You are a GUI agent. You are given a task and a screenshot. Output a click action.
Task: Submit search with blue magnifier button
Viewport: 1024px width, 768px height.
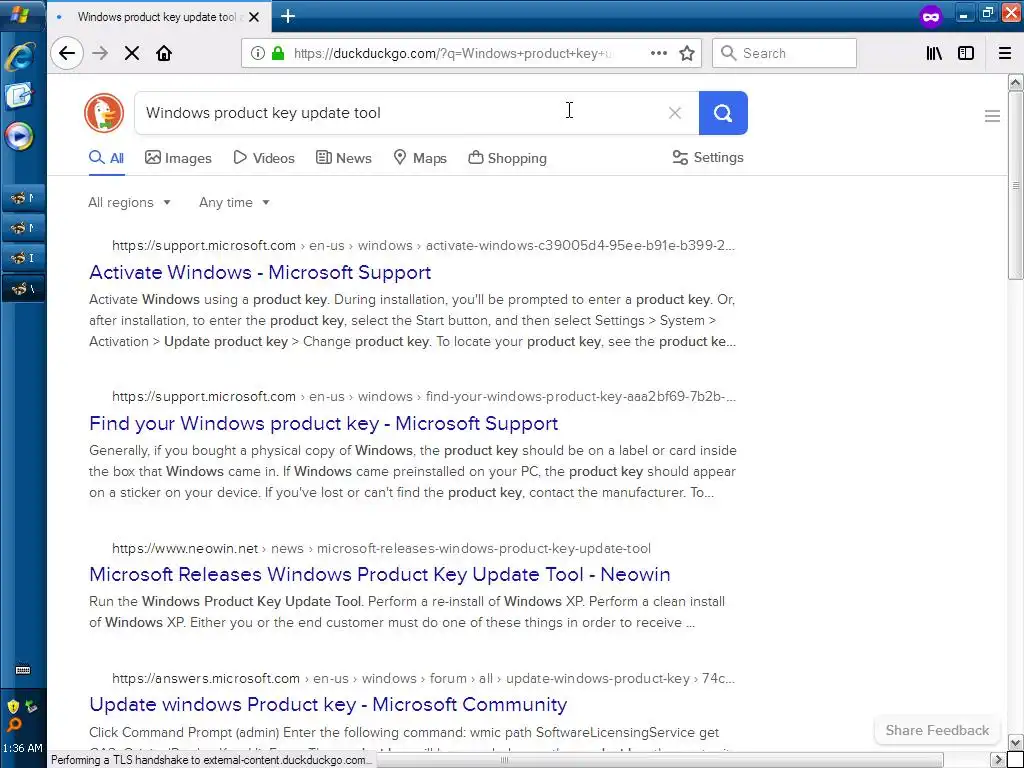point(723,113)
